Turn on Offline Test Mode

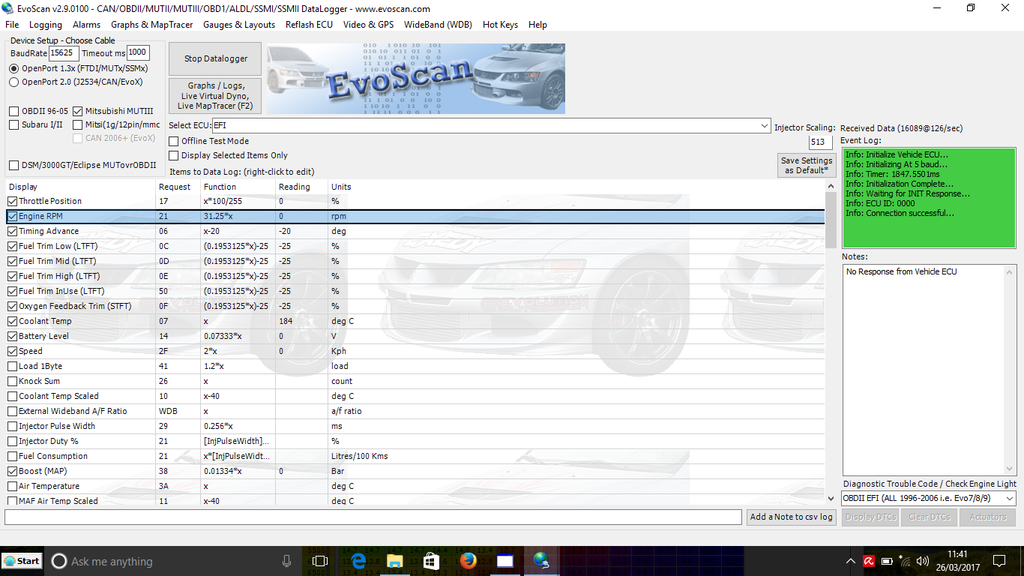[x=174, y=141]
